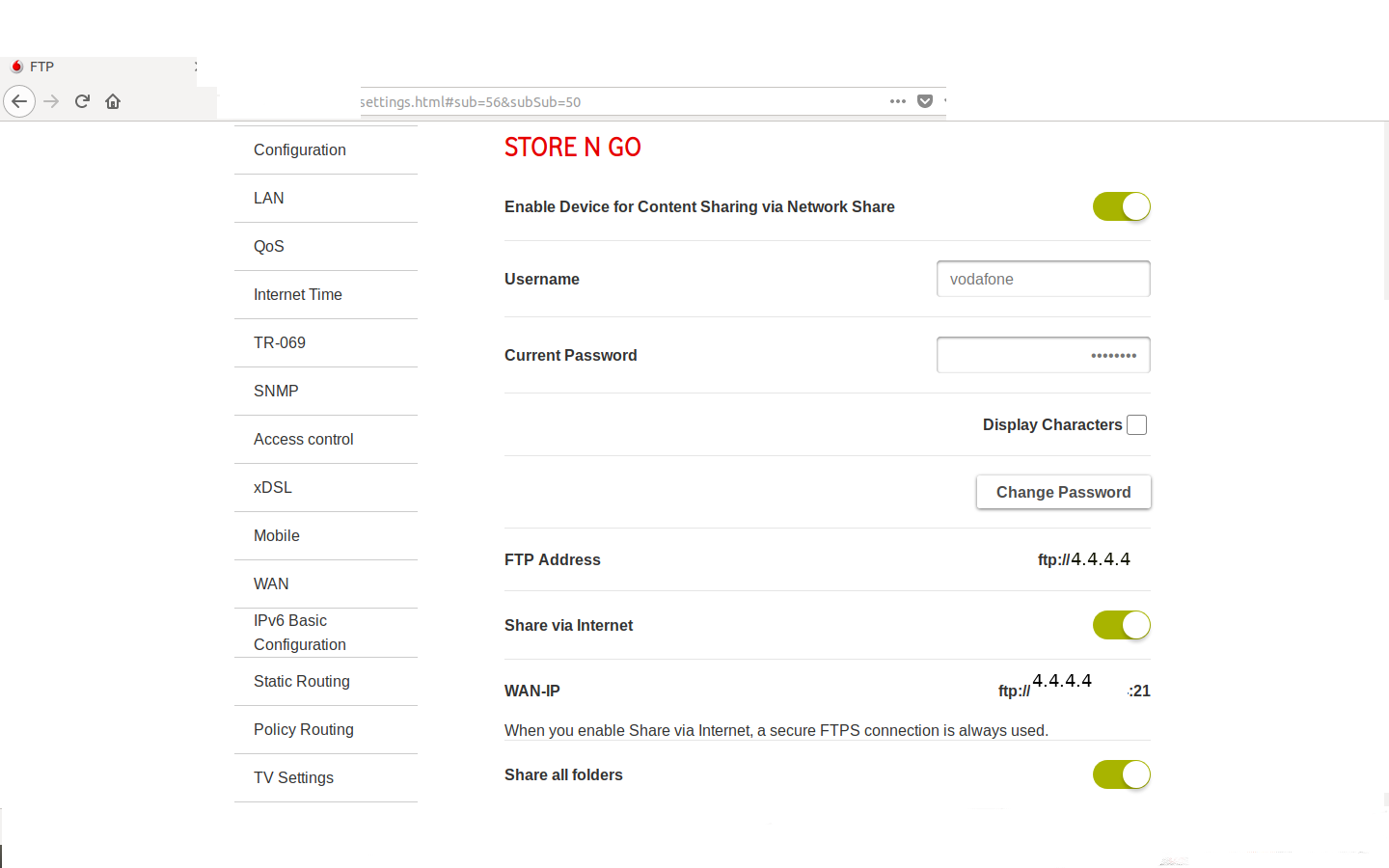The image size is (1389, 868).
Task: Check the Display Characters checkbox
Action: pos(1137,425)
